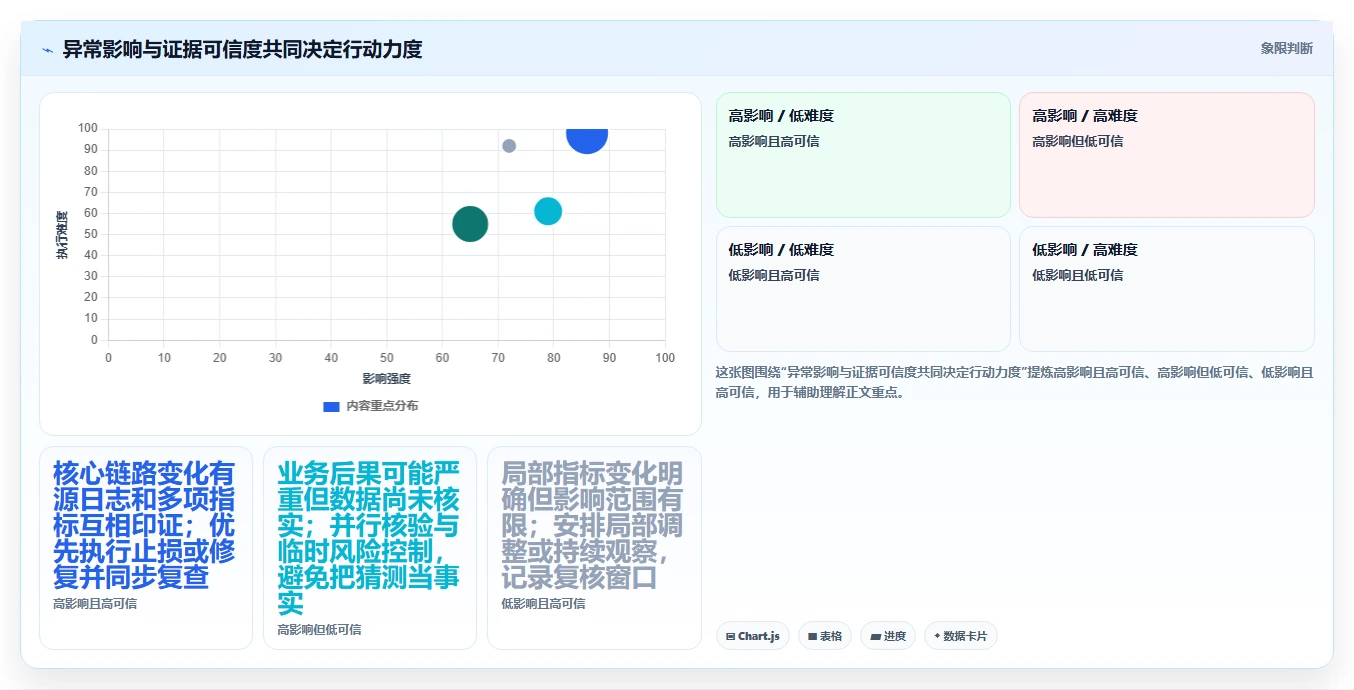Click the 高影响但低可信 caption under teal card
This screenshot has height=690, width=1354.
(319, 630)
